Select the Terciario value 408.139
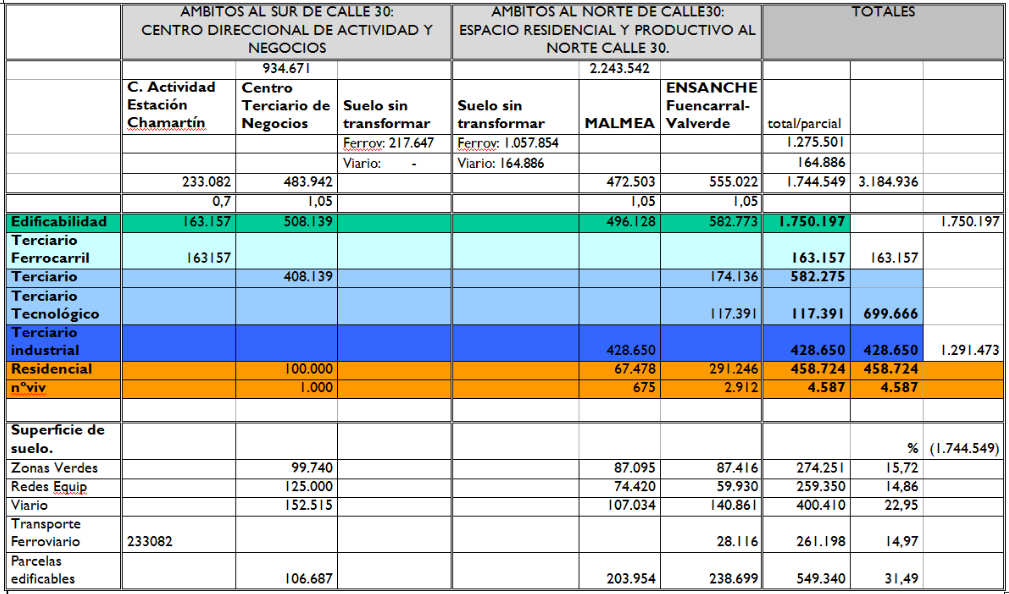This screenshot has width=1009, height=594. tap(308, 277)
